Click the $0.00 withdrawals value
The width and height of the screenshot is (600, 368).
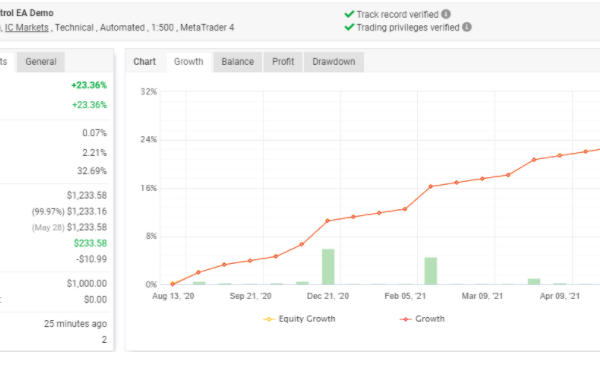[95, 300]
